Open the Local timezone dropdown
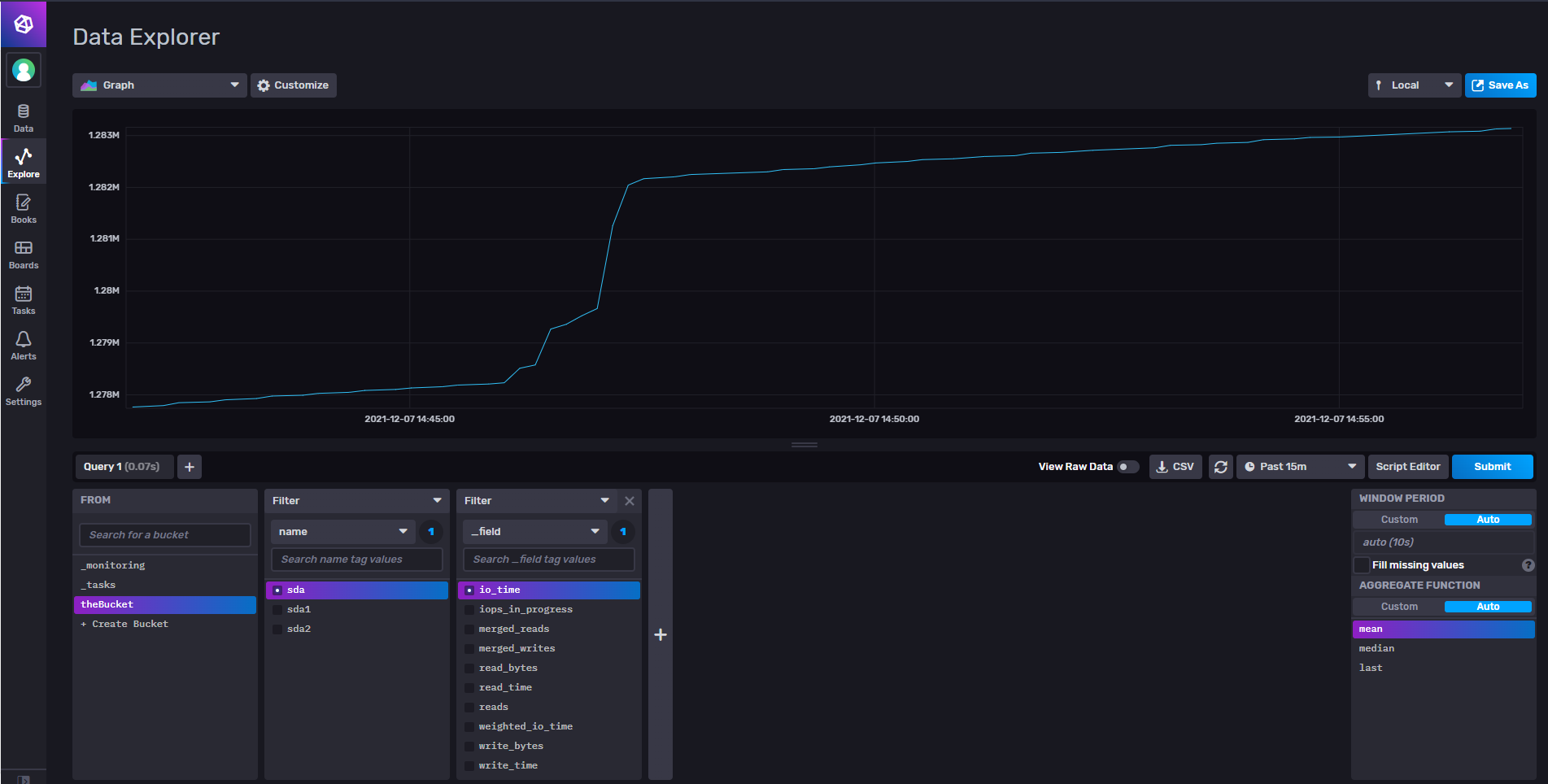Viewport: 1548px width, 784px height. tap(1414, 85)
